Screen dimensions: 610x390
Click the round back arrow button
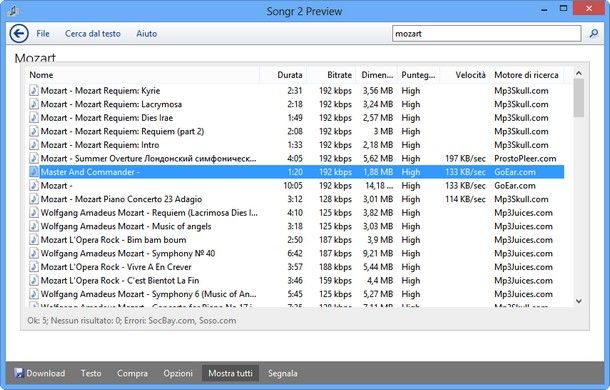(19, 33)
